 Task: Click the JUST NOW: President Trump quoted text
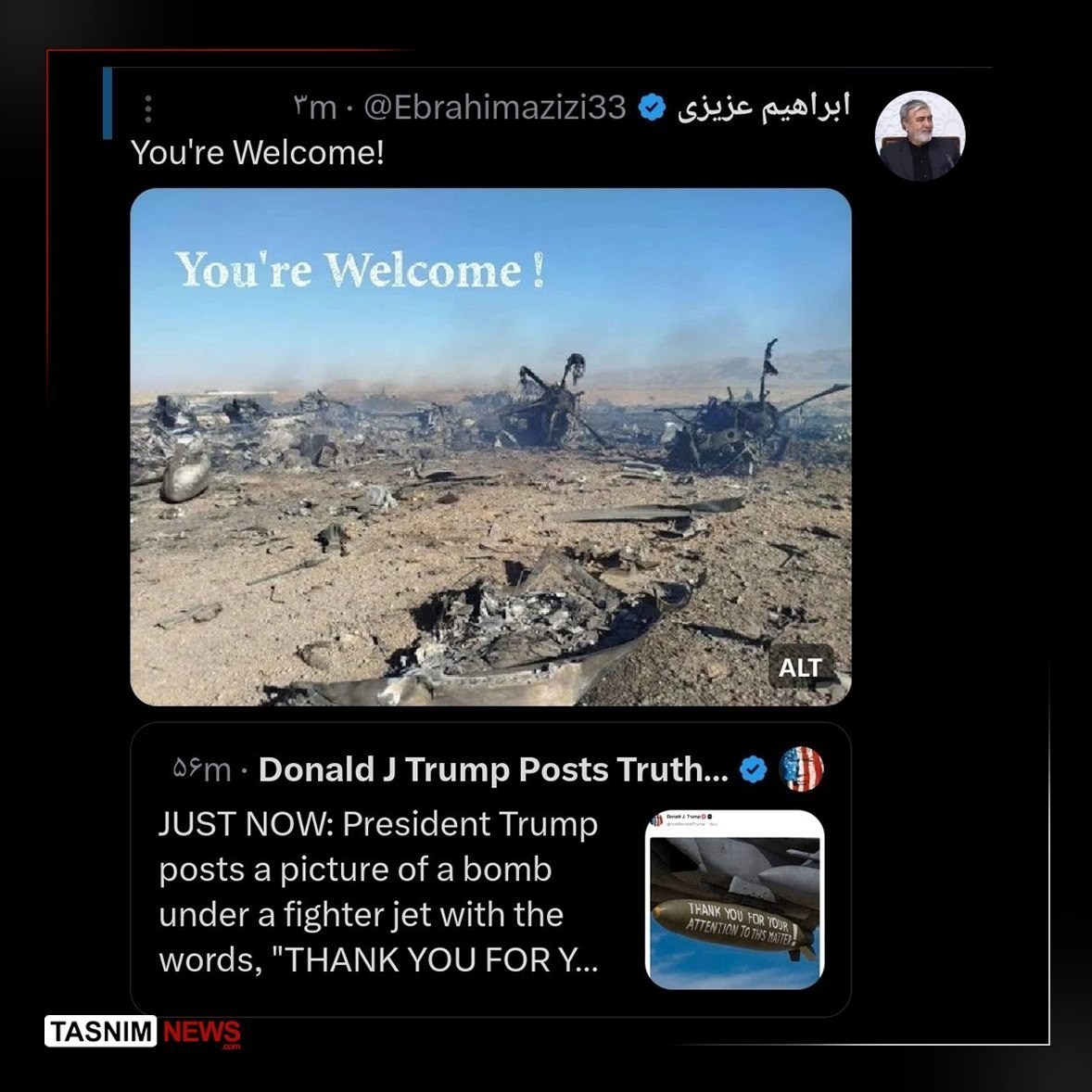tap(378, 824)
